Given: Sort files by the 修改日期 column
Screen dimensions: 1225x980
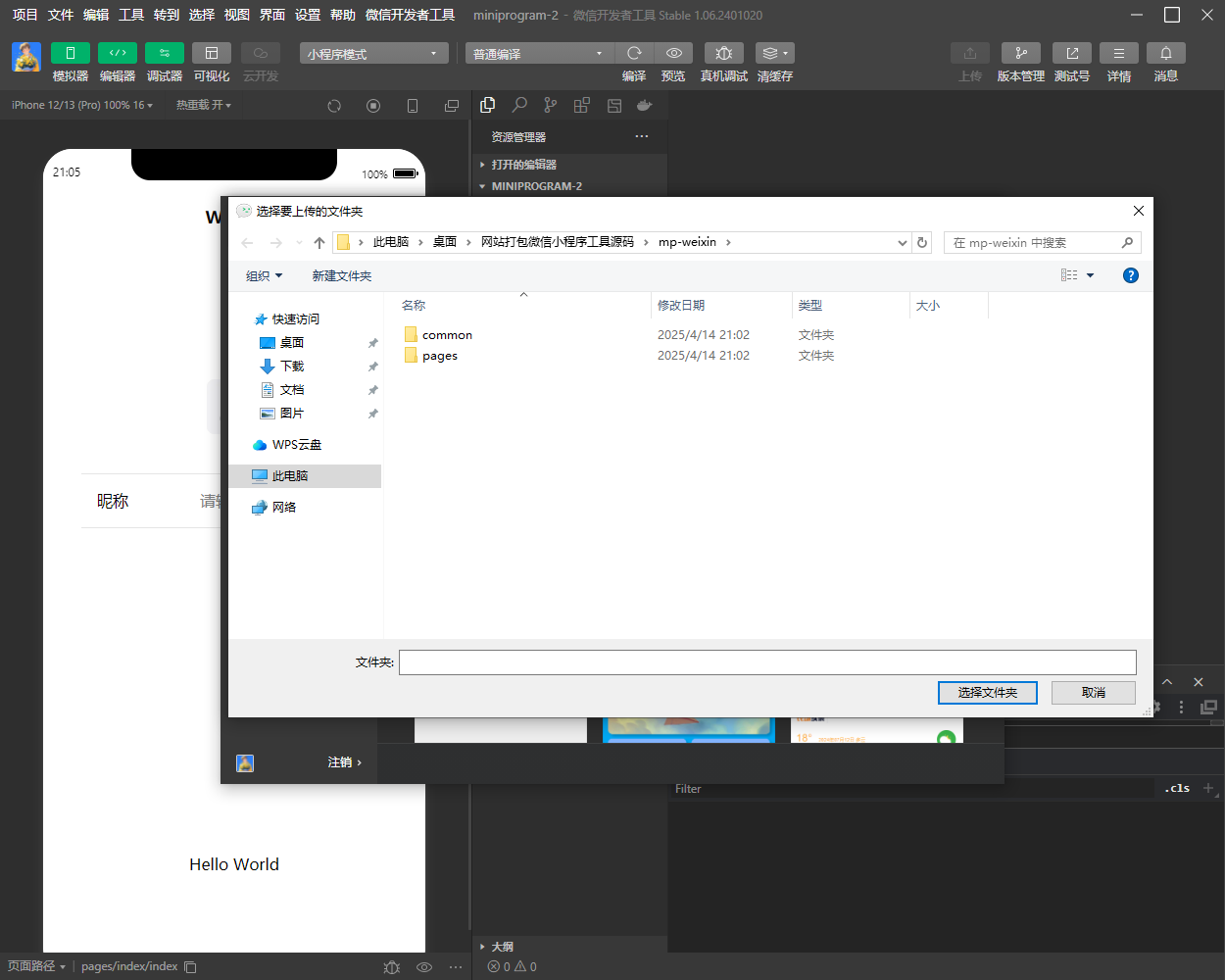Looking at the screenshot, I should coord(721,306).
